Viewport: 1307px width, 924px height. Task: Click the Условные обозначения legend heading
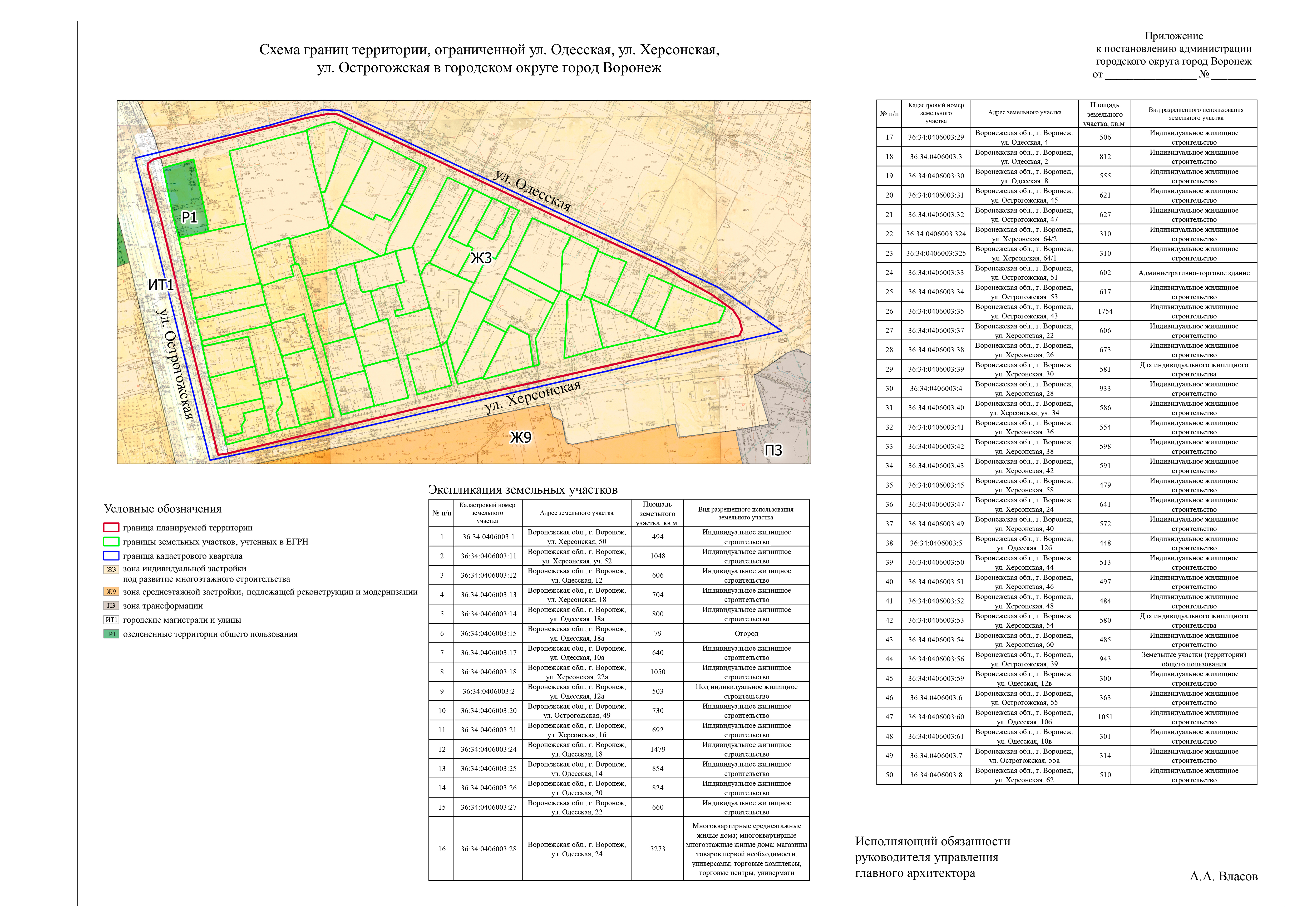pyautogui.click(x=163, y=509)
